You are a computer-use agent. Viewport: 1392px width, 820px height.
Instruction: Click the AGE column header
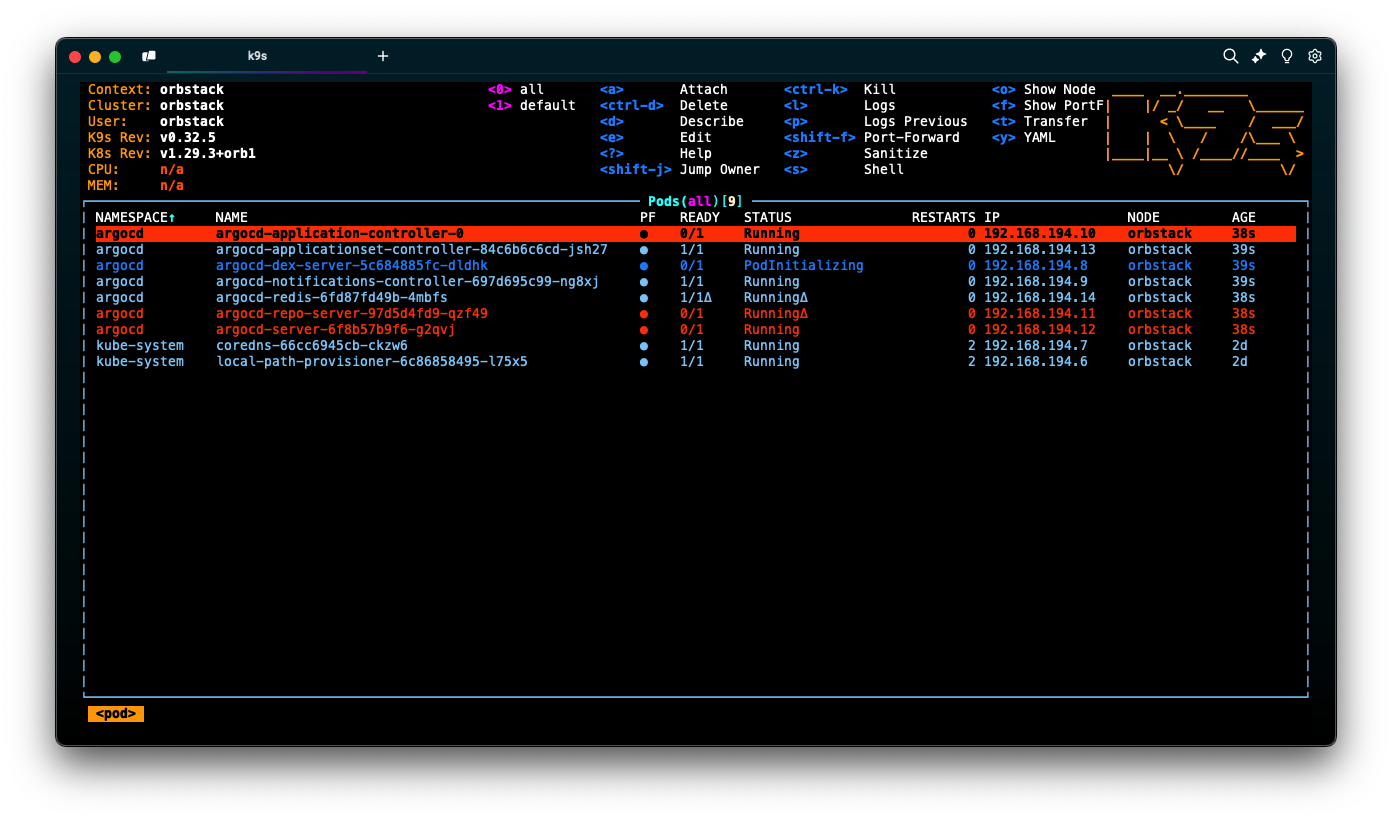pyautogui.click(x=1244, y=218)
